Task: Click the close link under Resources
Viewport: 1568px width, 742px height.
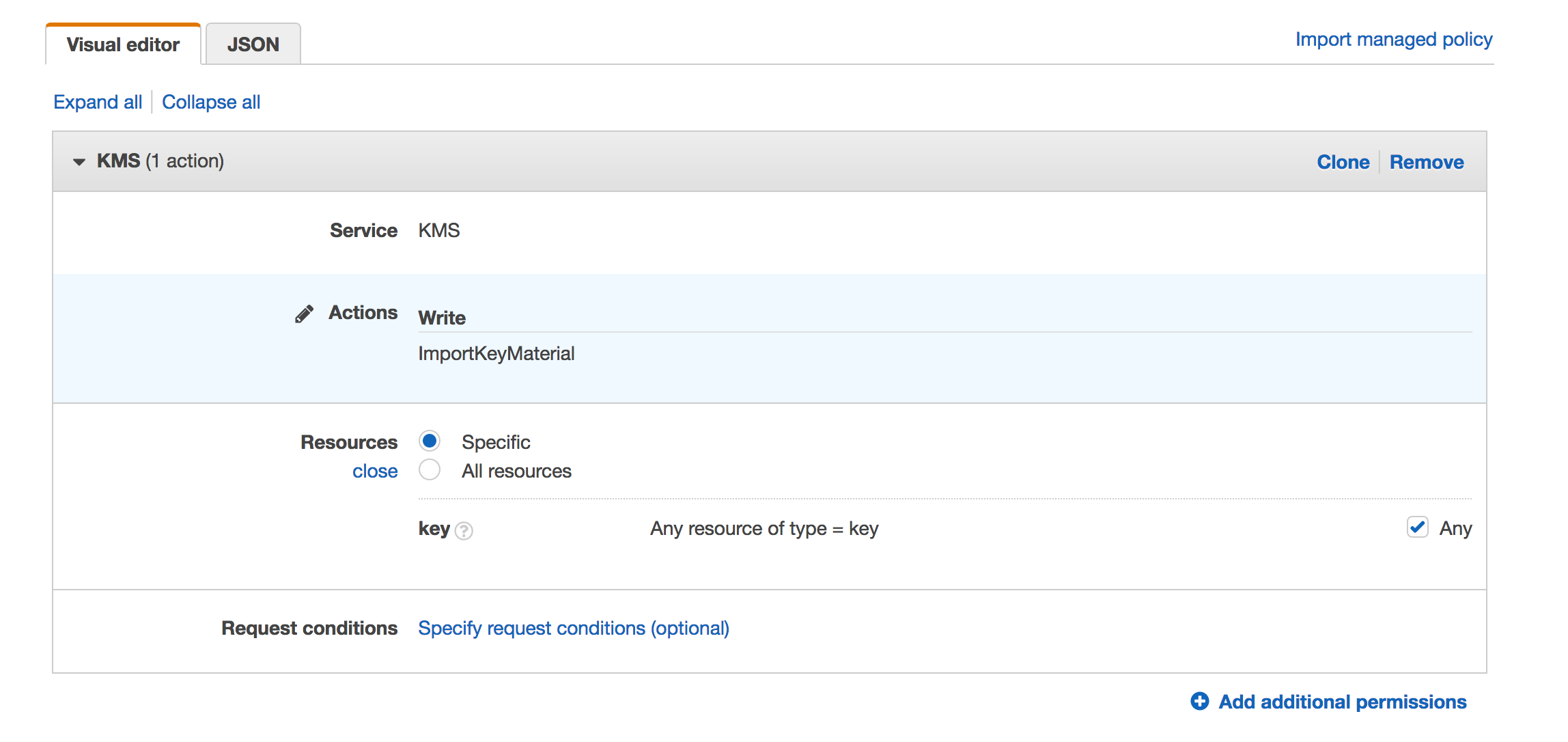Action: tap(375, 471)
